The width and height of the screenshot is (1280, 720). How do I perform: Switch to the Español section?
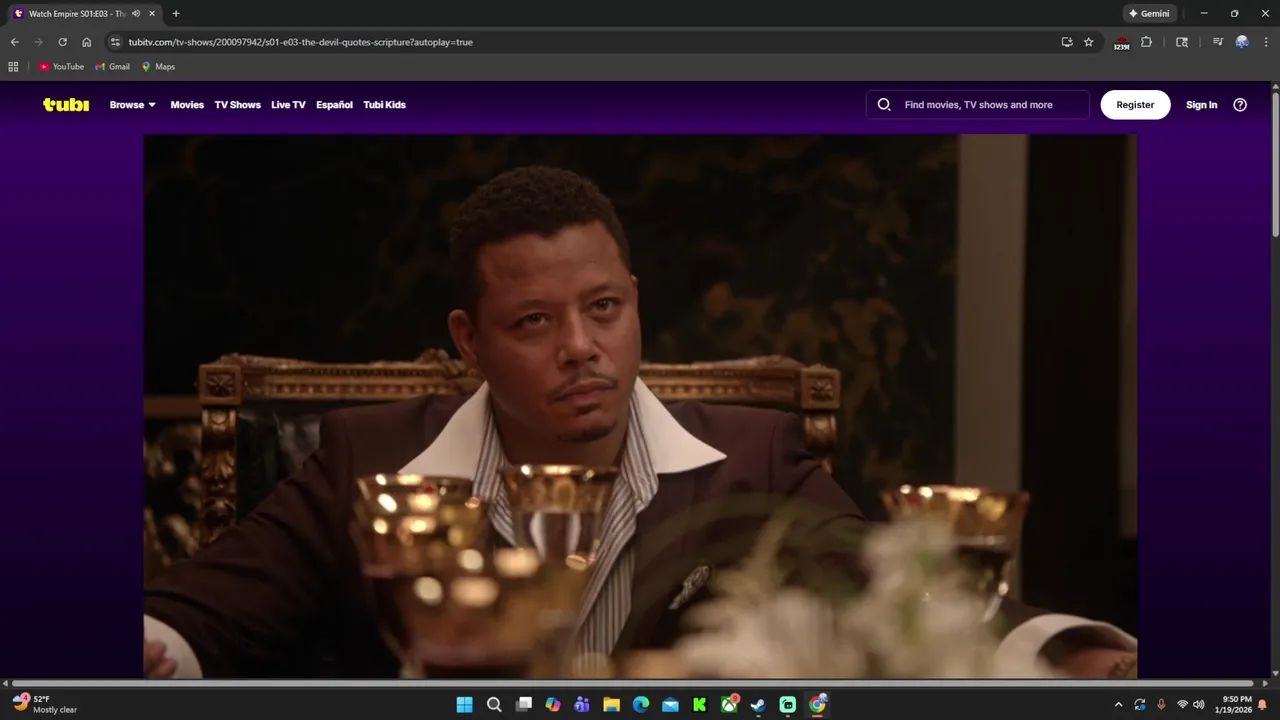334,104
